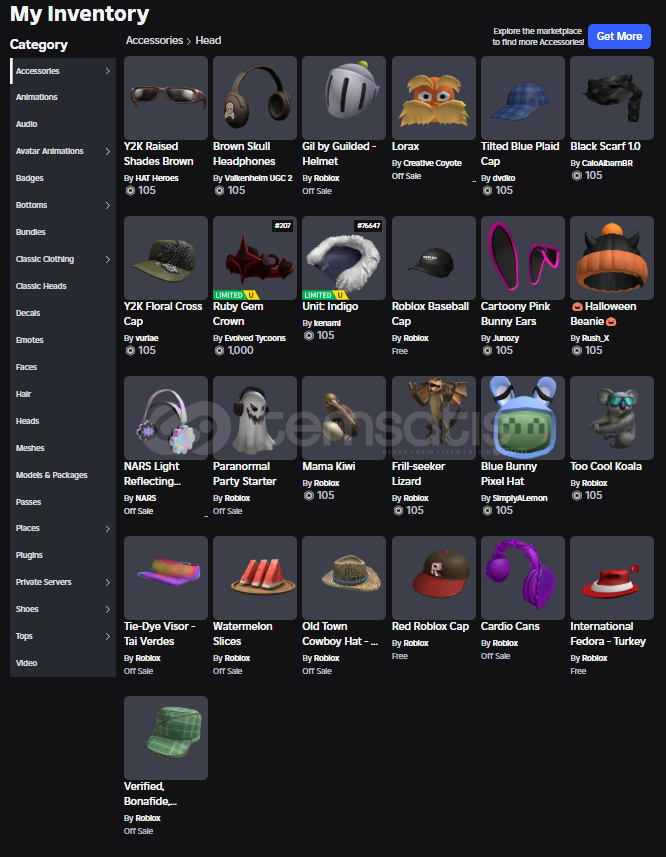Select the Paranormal Party Starter ghost image
The width and height of the screenshot is (666, 857).
point(255,418)
